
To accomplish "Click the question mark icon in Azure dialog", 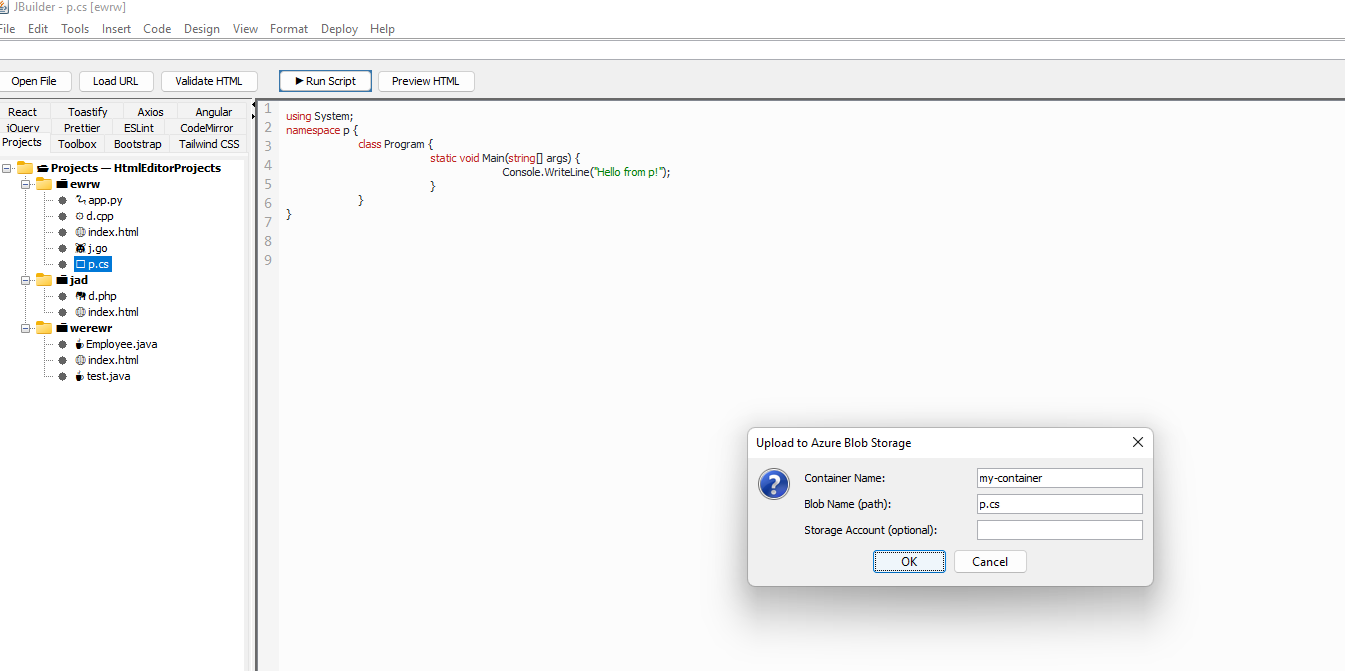I will (775, 484).
